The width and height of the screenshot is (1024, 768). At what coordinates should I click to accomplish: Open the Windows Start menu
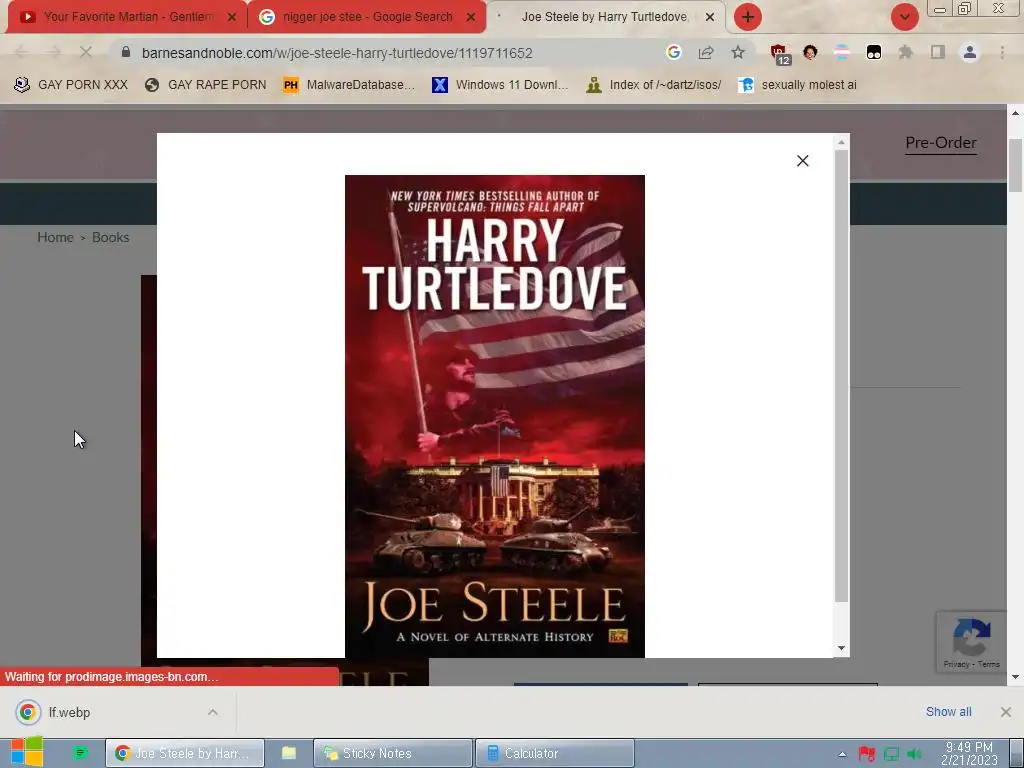(x=27, y=752)
